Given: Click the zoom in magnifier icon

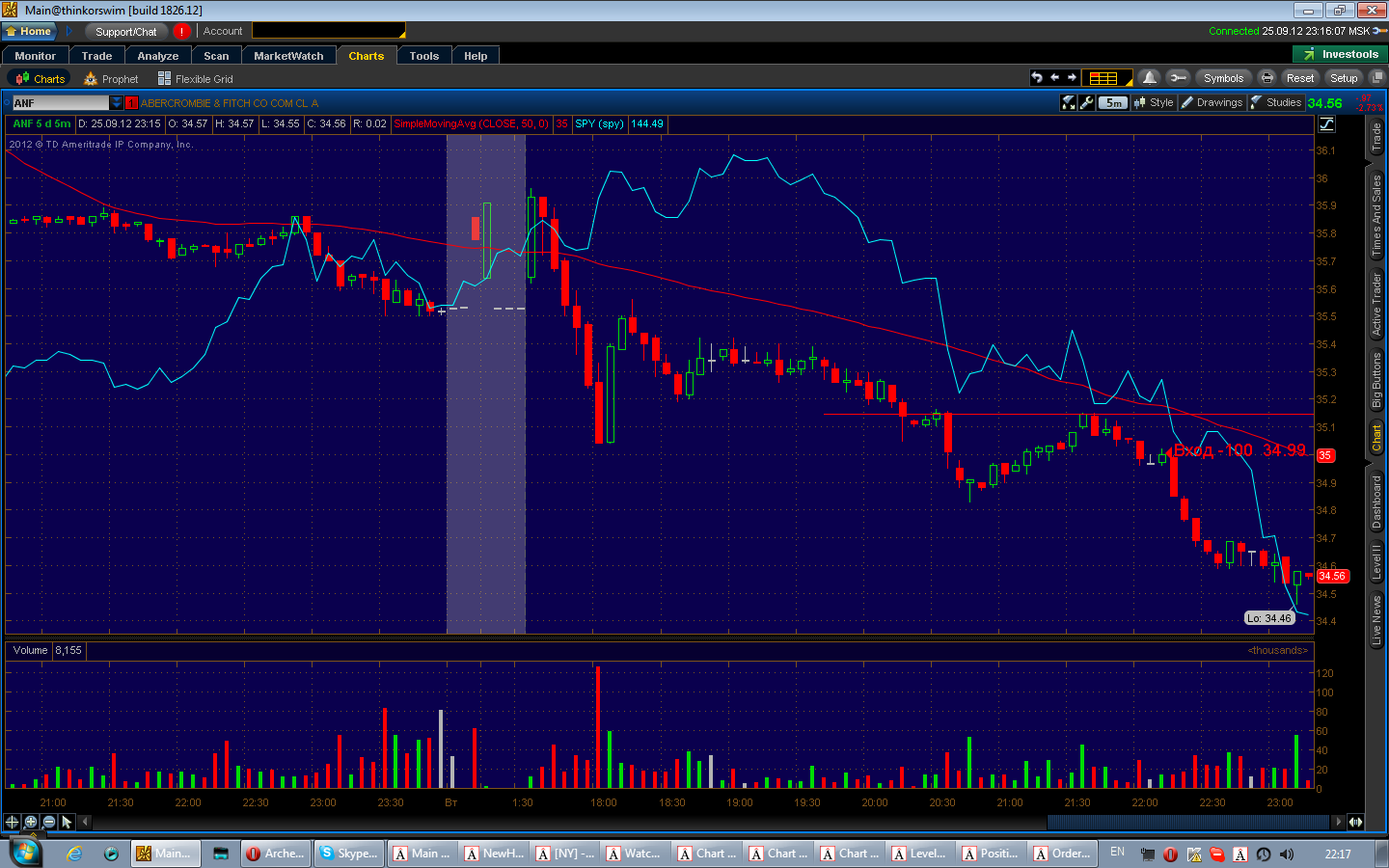Looking at the screenshot, I should [x=31, y=822].
